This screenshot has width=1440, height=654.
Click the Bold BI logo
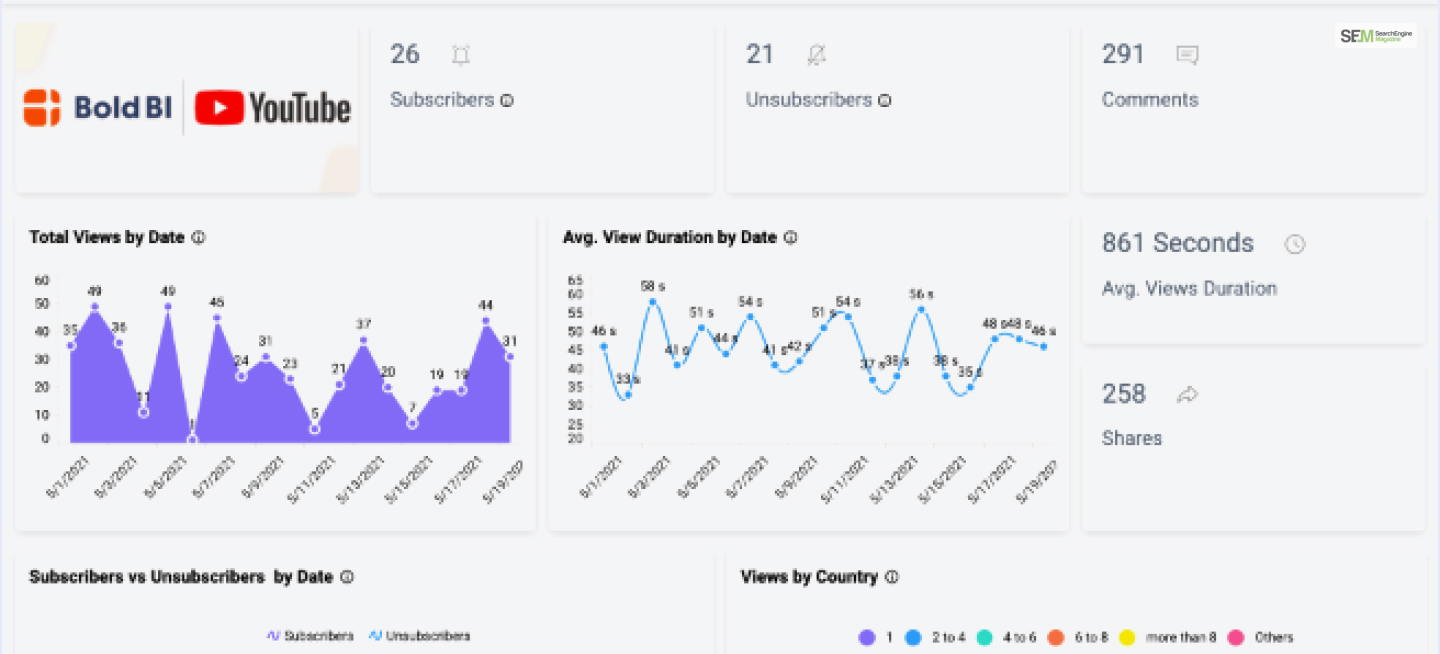[x=98, y=107]
